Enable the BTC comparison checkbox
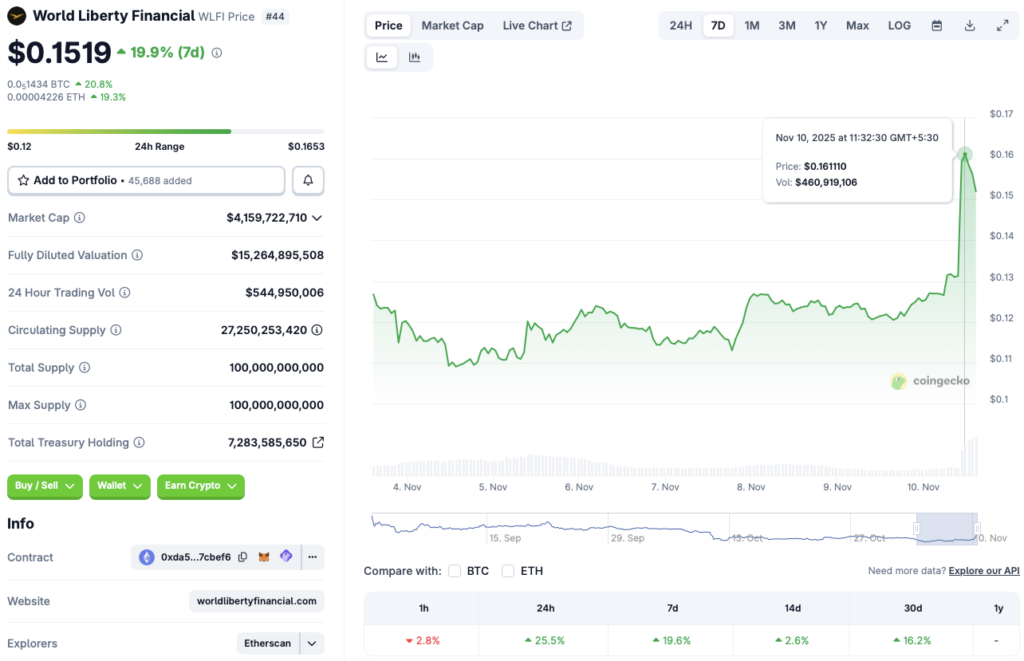The width and height of the screenshot is (1024, 661). click(455, 571)
